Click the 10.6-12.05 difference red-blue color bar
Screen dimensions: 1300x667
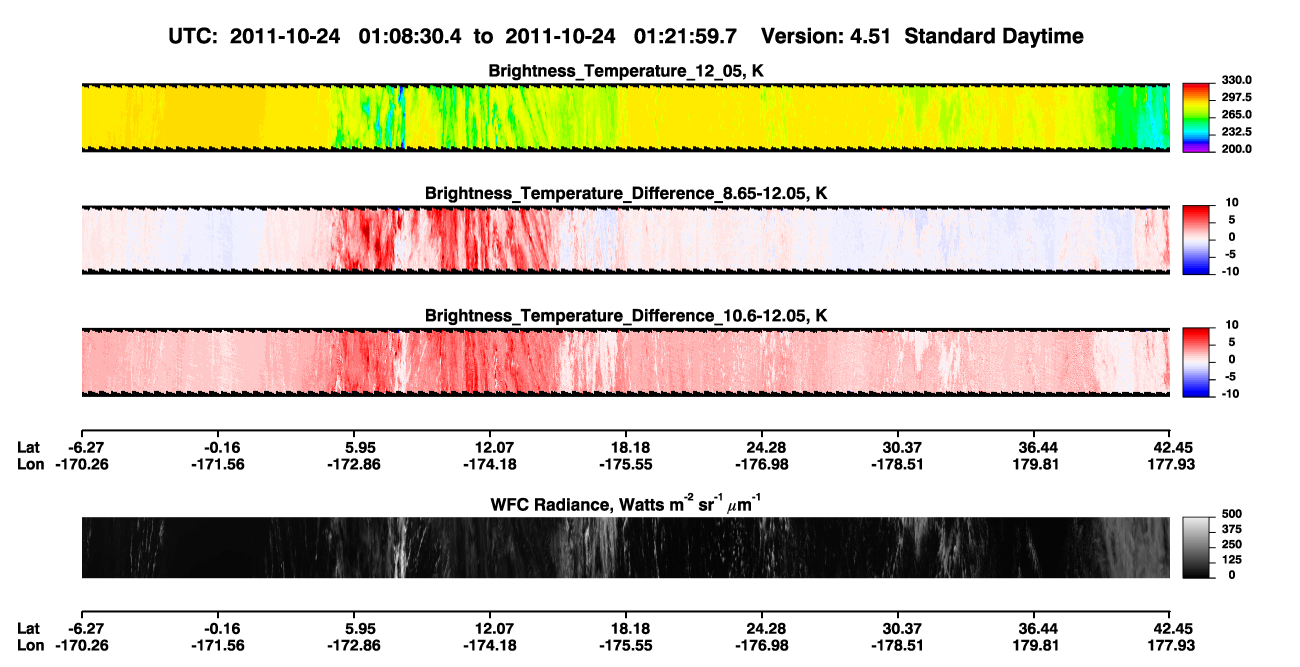(1196, 360)
